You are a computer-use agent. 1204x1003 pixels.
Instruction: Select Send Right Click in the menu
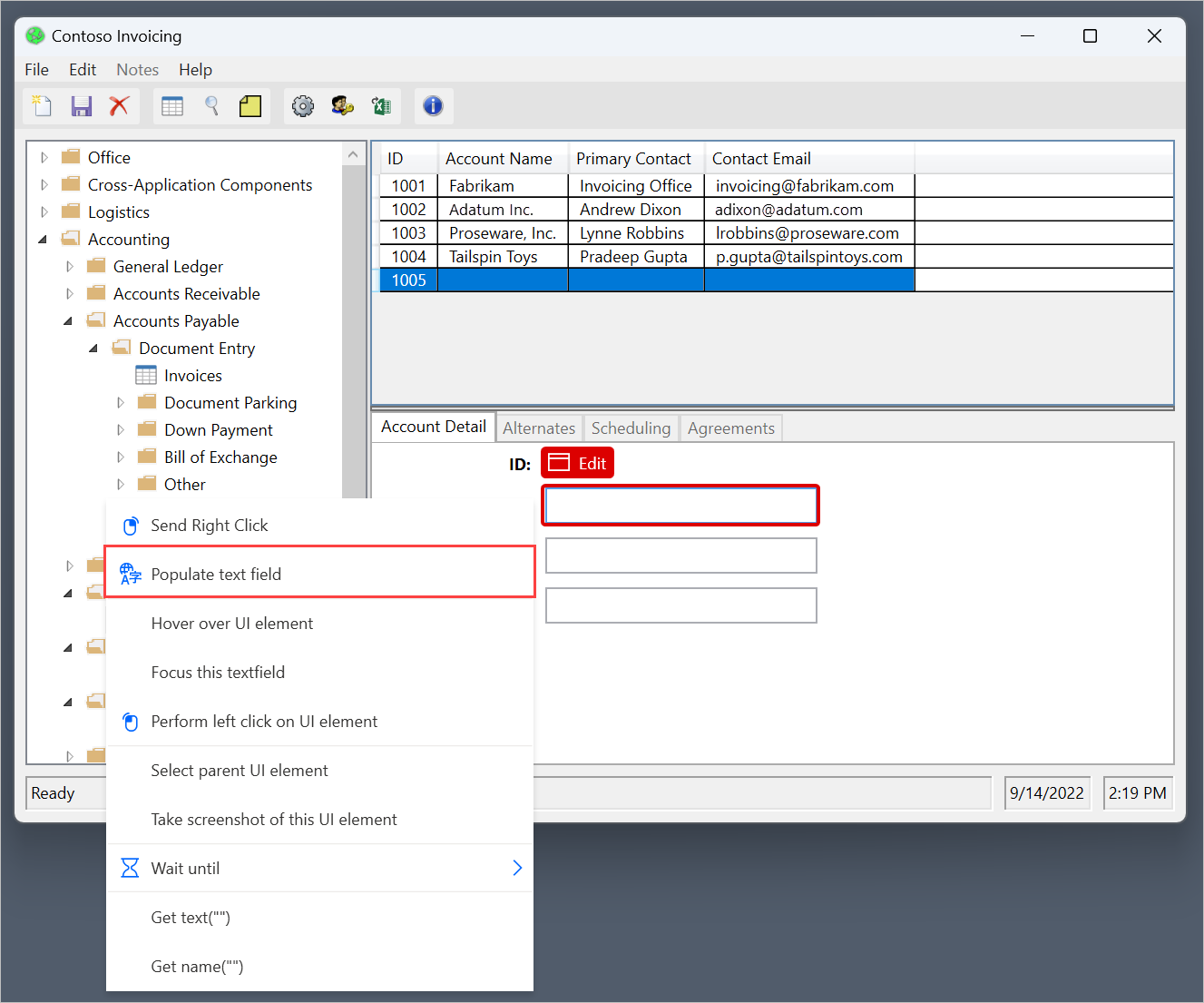[x=209, y=525]
